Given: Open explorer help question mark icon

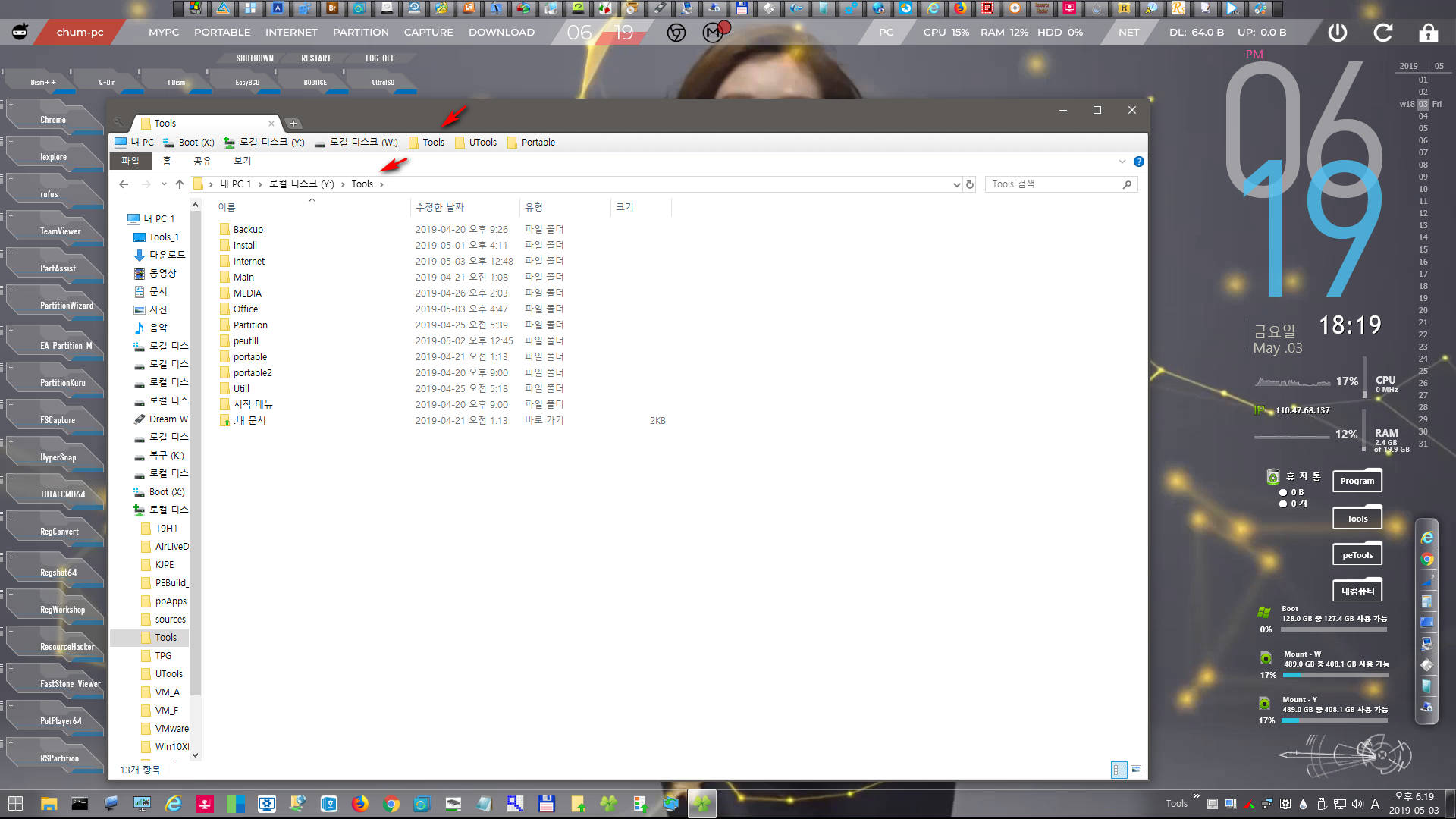Looking at the screenshot, I should (1138, 162).
